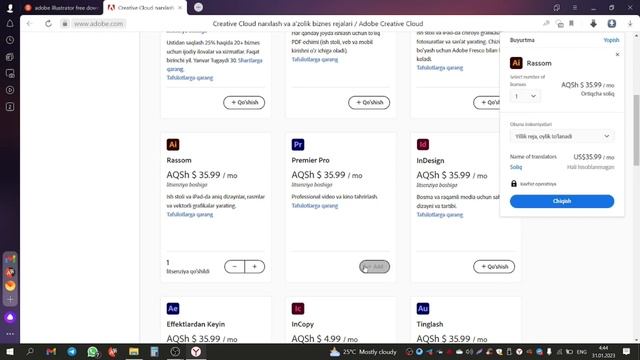Open a new browser tab
Screen dimensions: 640x360
pos(198,7)
